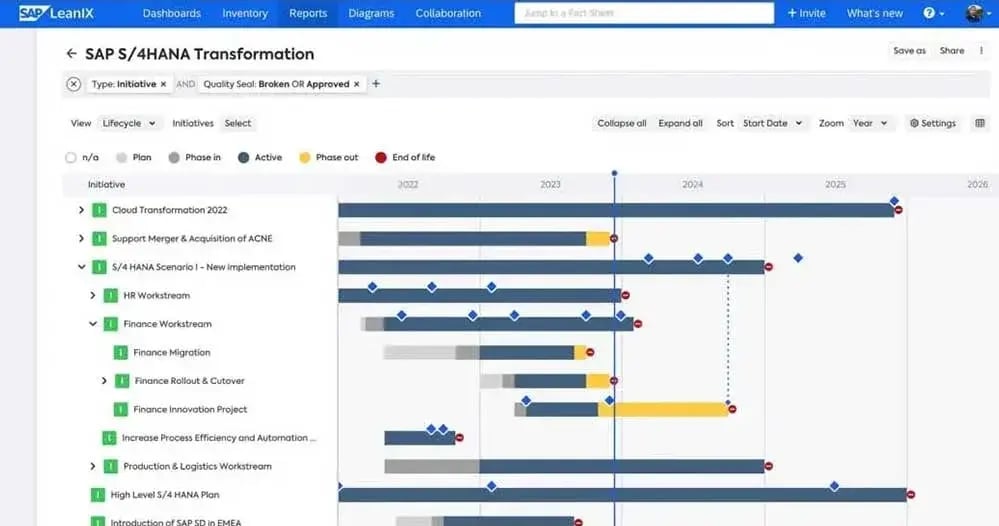Image resolution: width=999 pixels, height=526 pixels.
Task: Open the table view grid icon
Action: [980, 123]
